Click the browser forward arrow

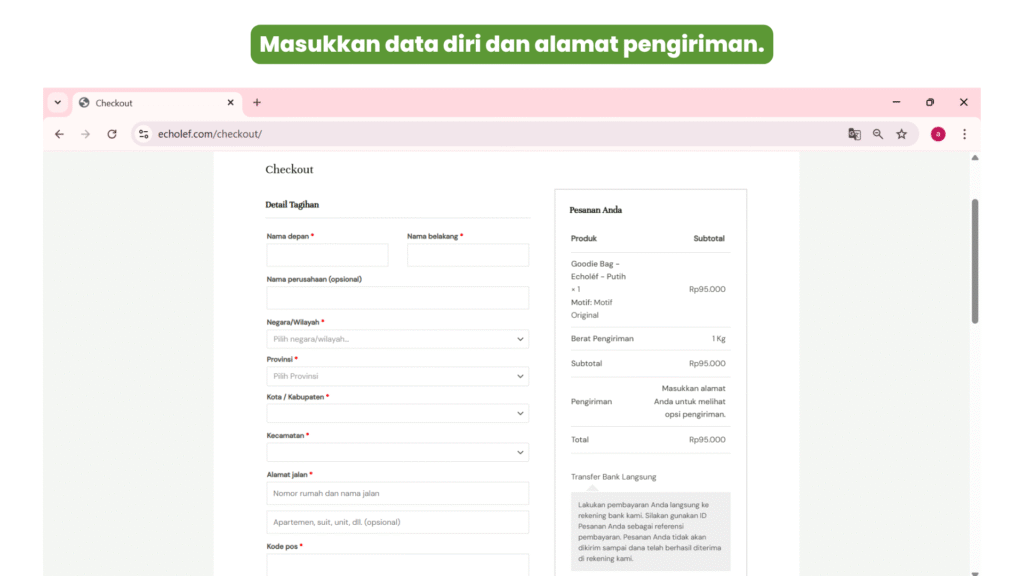(x=85, y=134)
